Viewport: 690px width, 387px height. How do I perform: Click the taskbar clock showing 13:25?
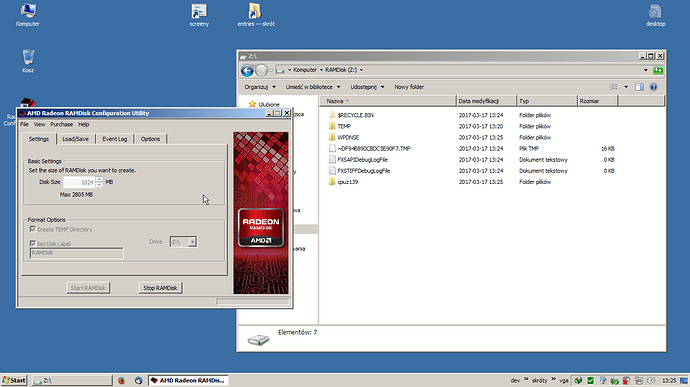pos(669,380)
